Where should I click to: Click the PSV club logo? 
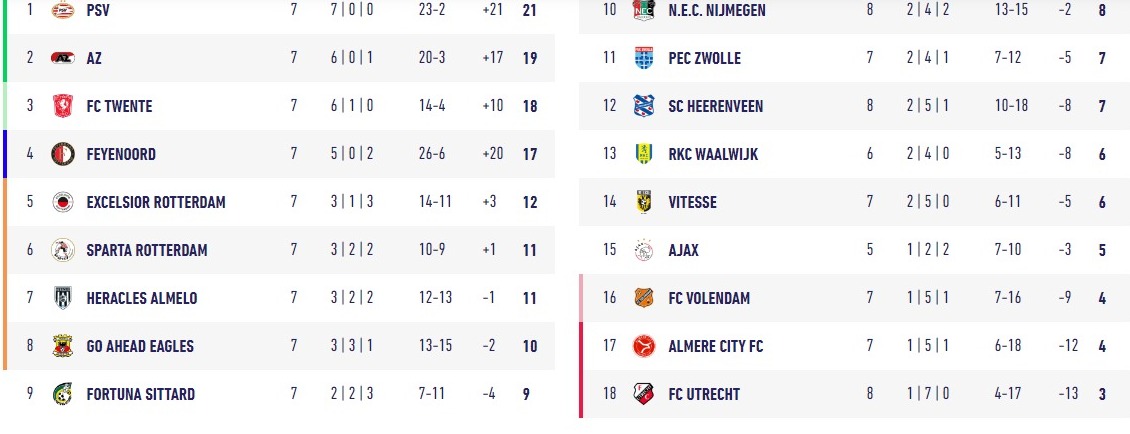63,10
